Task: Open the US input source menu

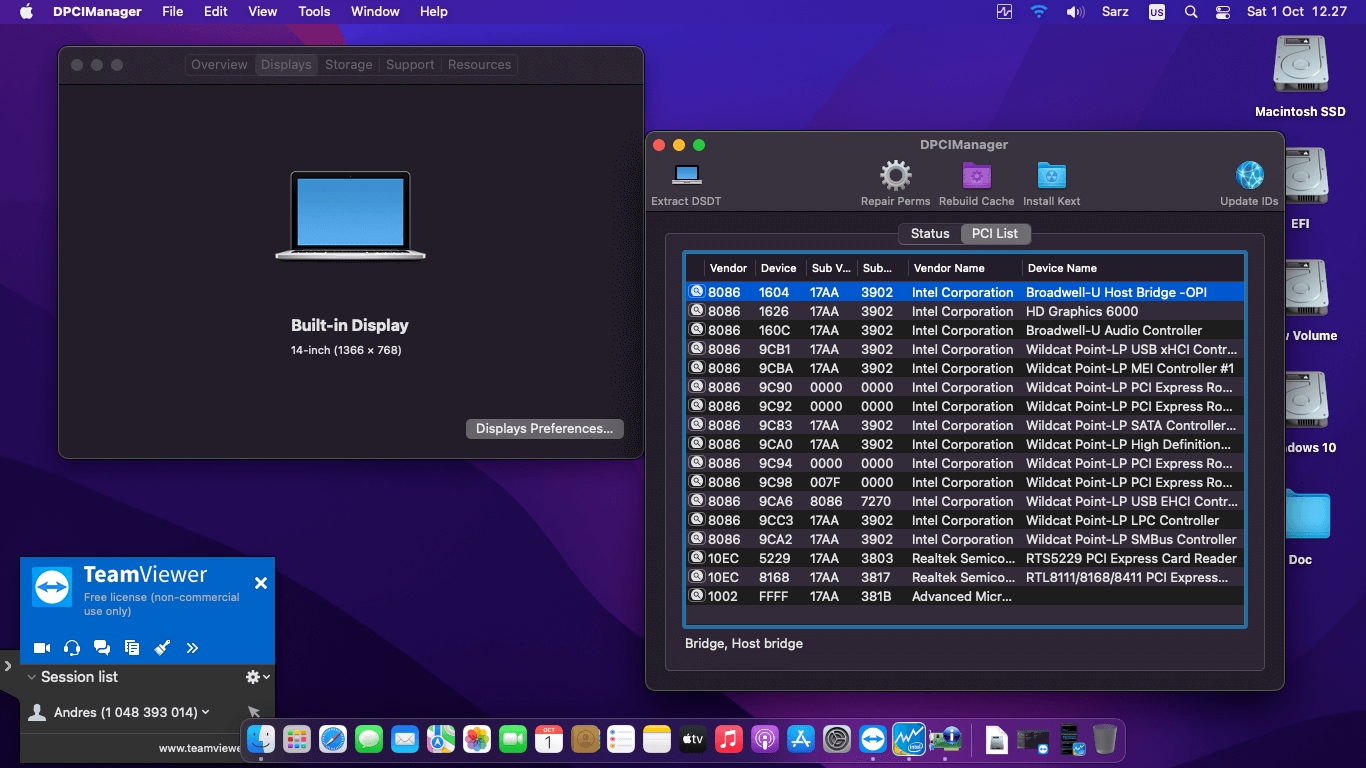Action: (x=1157, y=12)
